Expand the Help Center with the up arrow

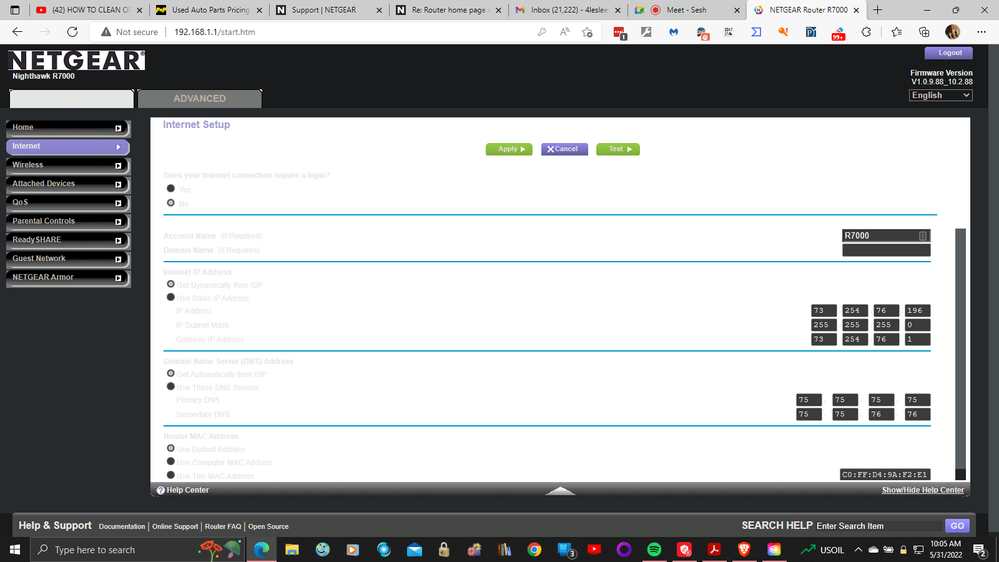tap(560, 490)
